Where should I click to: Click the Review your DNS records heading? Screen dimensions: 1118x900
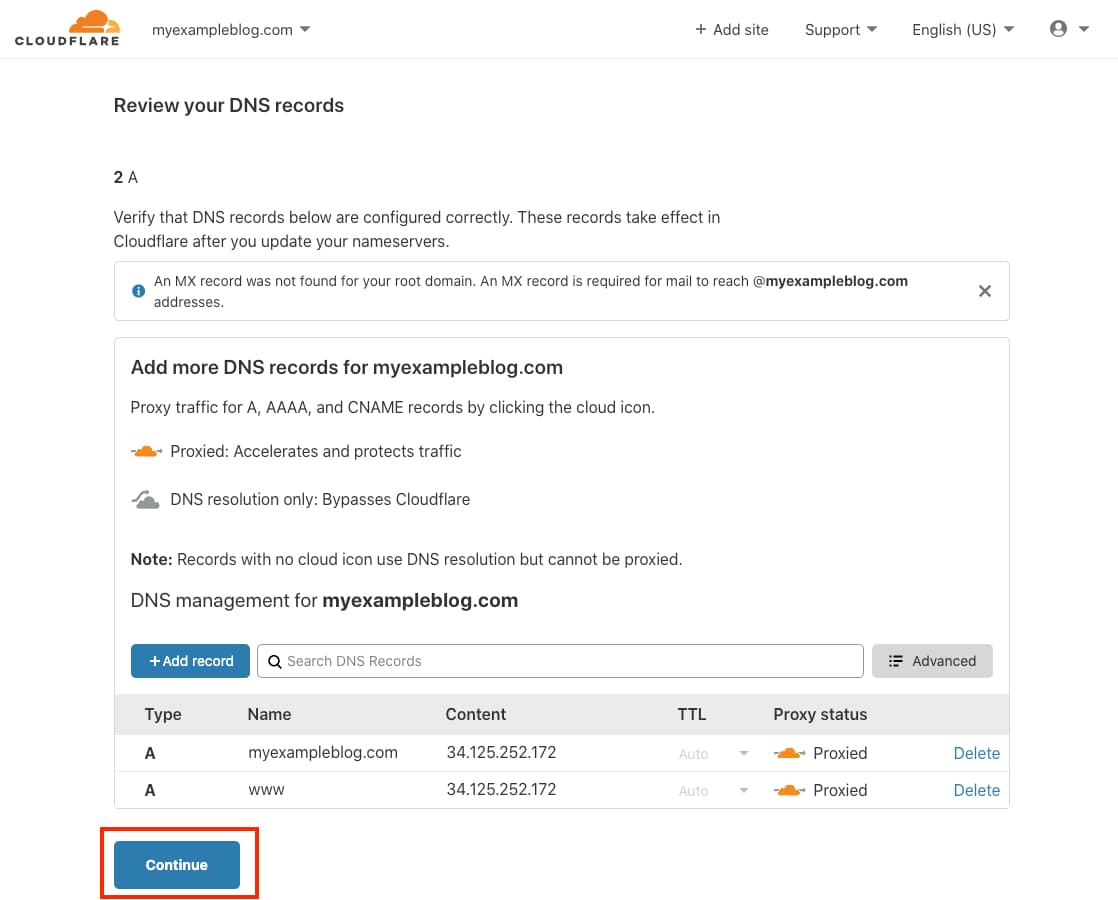pyautogui.click(x=229, y=106)
